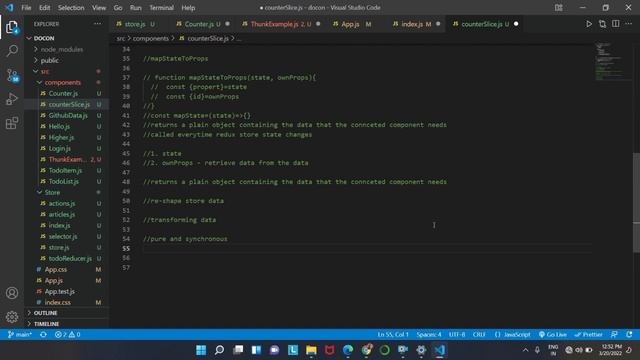Click unsaved dot on counterSlice.js tab
This screenshot has width=640, height=360.
(516, 24)
